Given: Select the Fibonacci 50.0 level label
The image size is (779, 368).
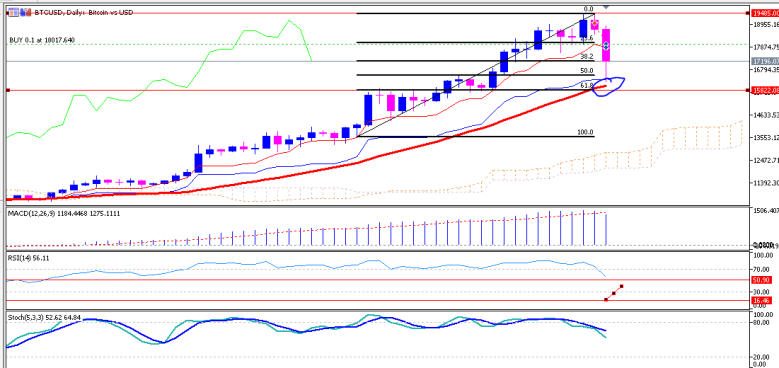Looking at the screenshot, I should (587, 71).
